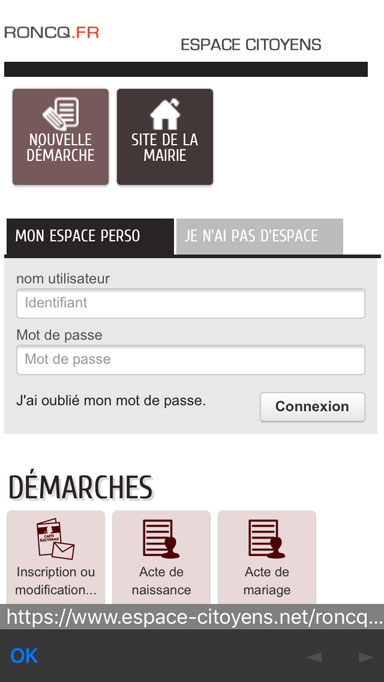Focus the Identifiant input field
384x682 pixels.
tap(190, 303)
